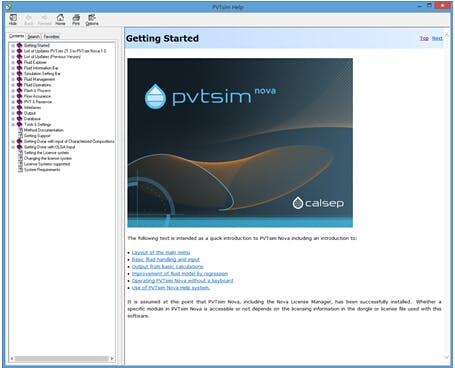Expand the Getting Started tree node
This screenshot has width=455, height=368.
point(13,45)
